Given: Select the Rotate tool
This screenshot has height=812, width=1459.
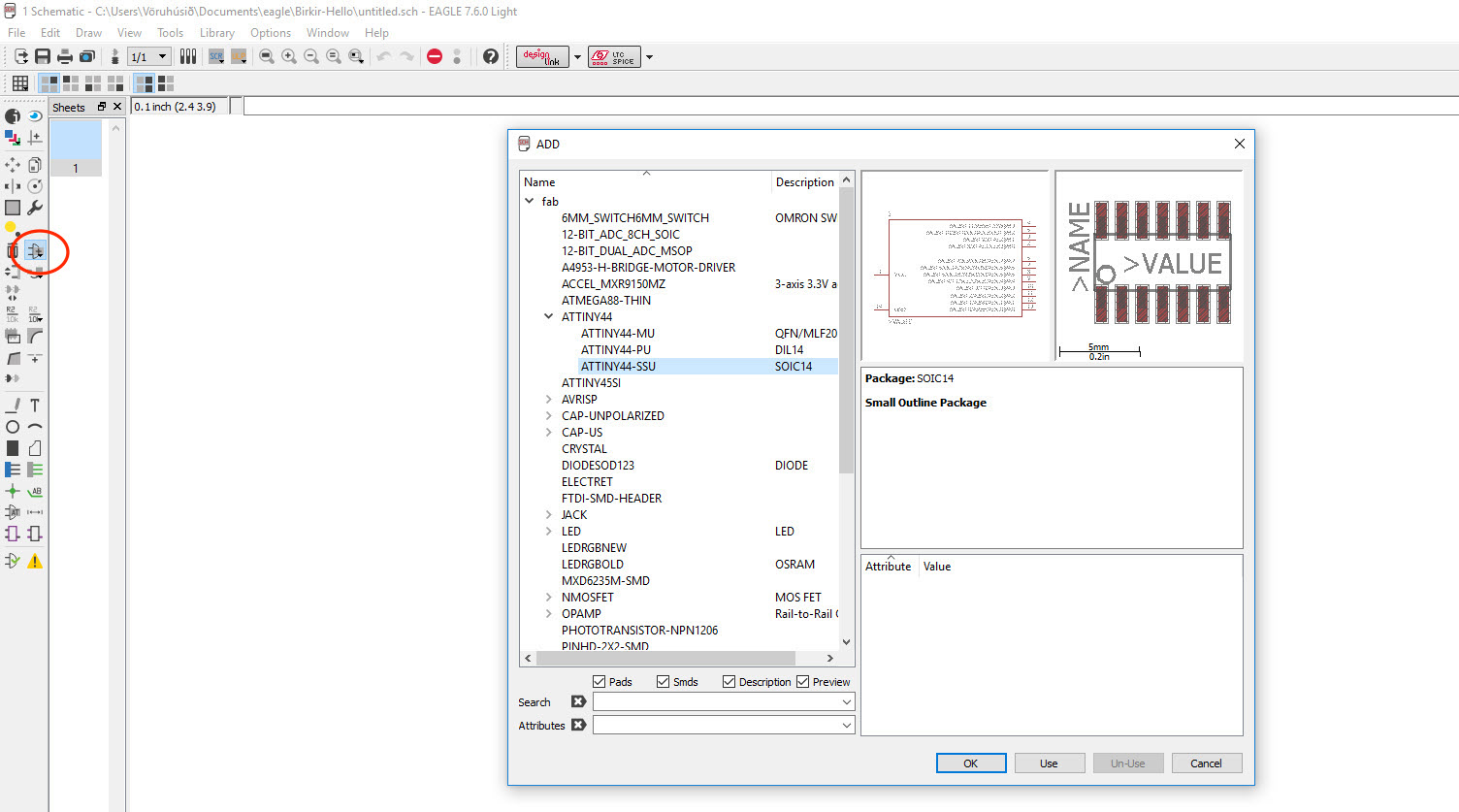Looking at the screenshot, I should tap(35, 186).
